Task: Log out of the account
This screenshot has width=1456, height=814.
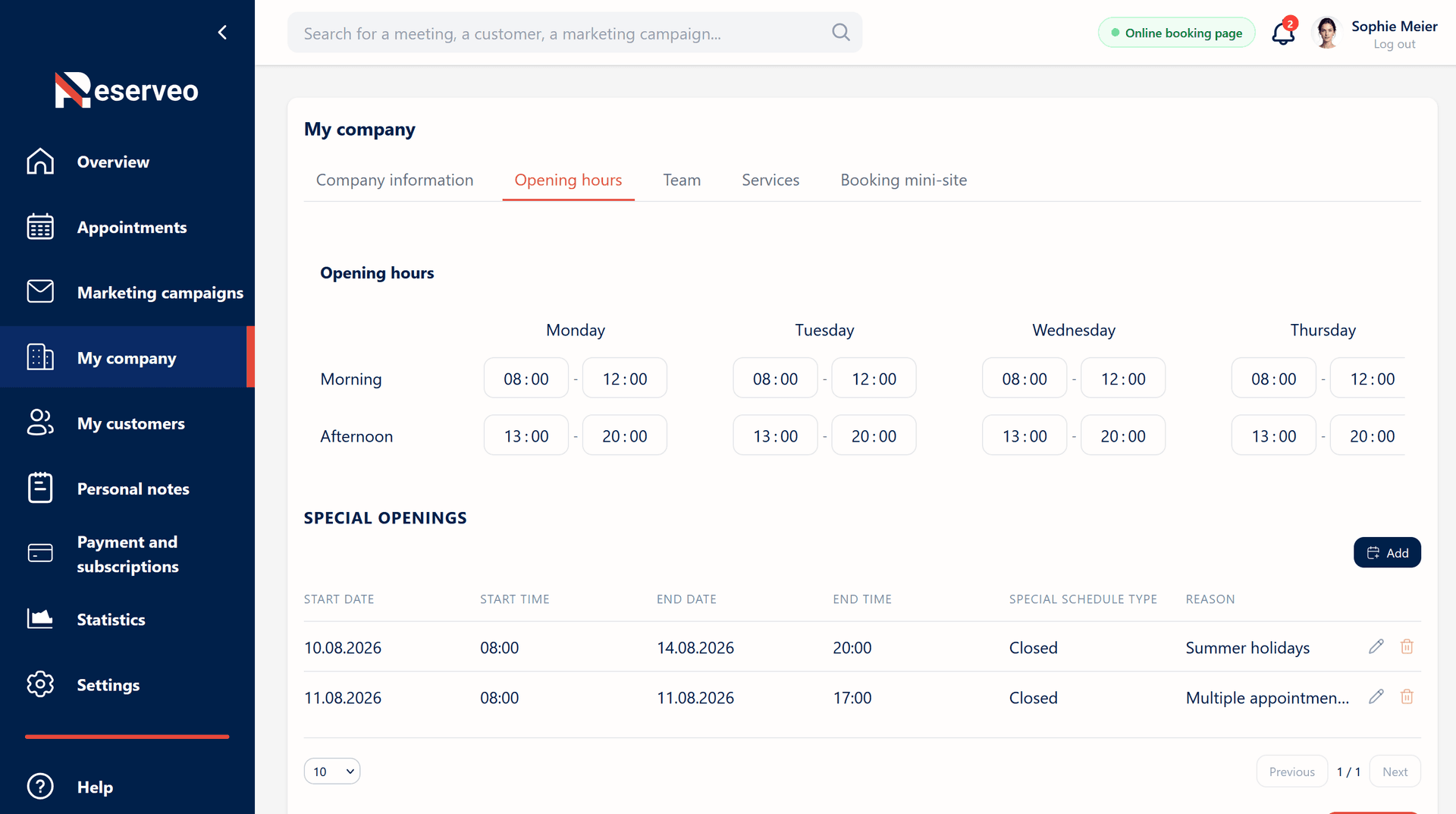Action: tap(1394, 45)
